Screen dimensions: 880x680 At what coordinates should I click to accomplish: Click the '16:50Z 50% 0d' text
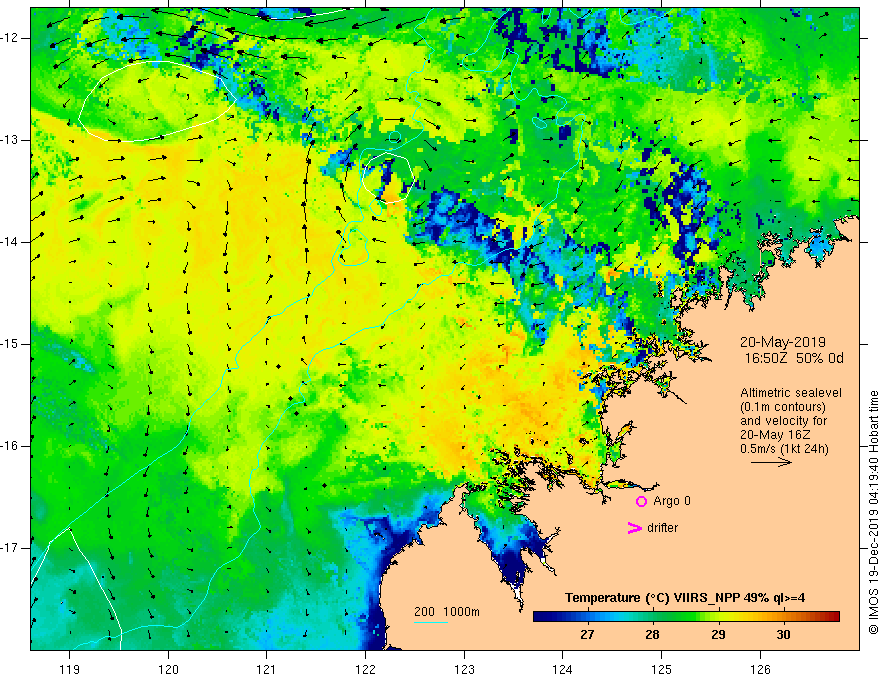(x=794, y=358)
